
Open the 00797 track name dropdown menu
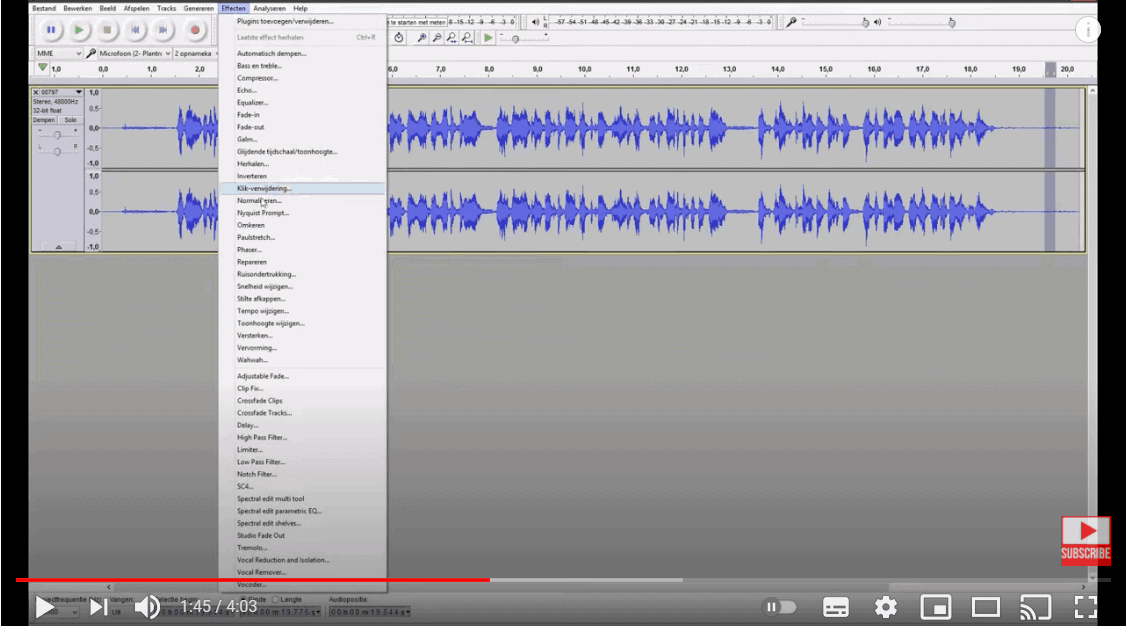point(61,93)
